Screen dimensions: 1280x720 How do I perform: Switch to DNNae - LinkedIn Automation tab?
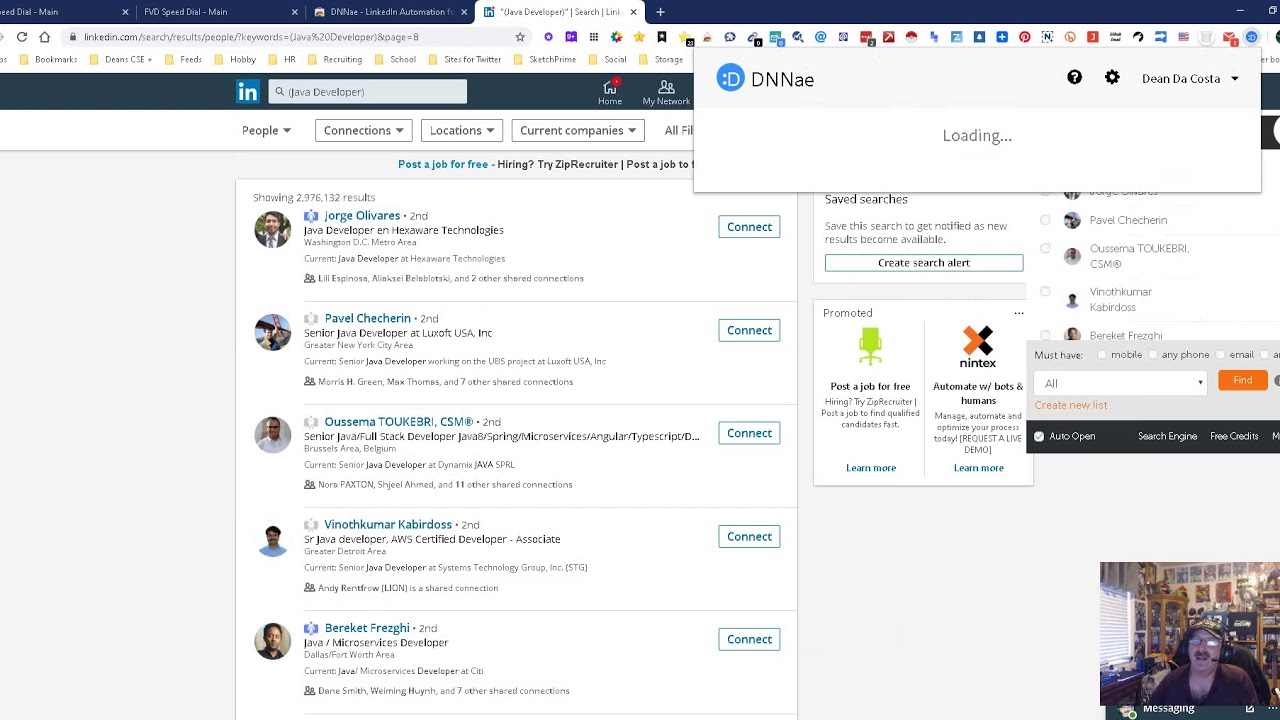coord(391,12)
